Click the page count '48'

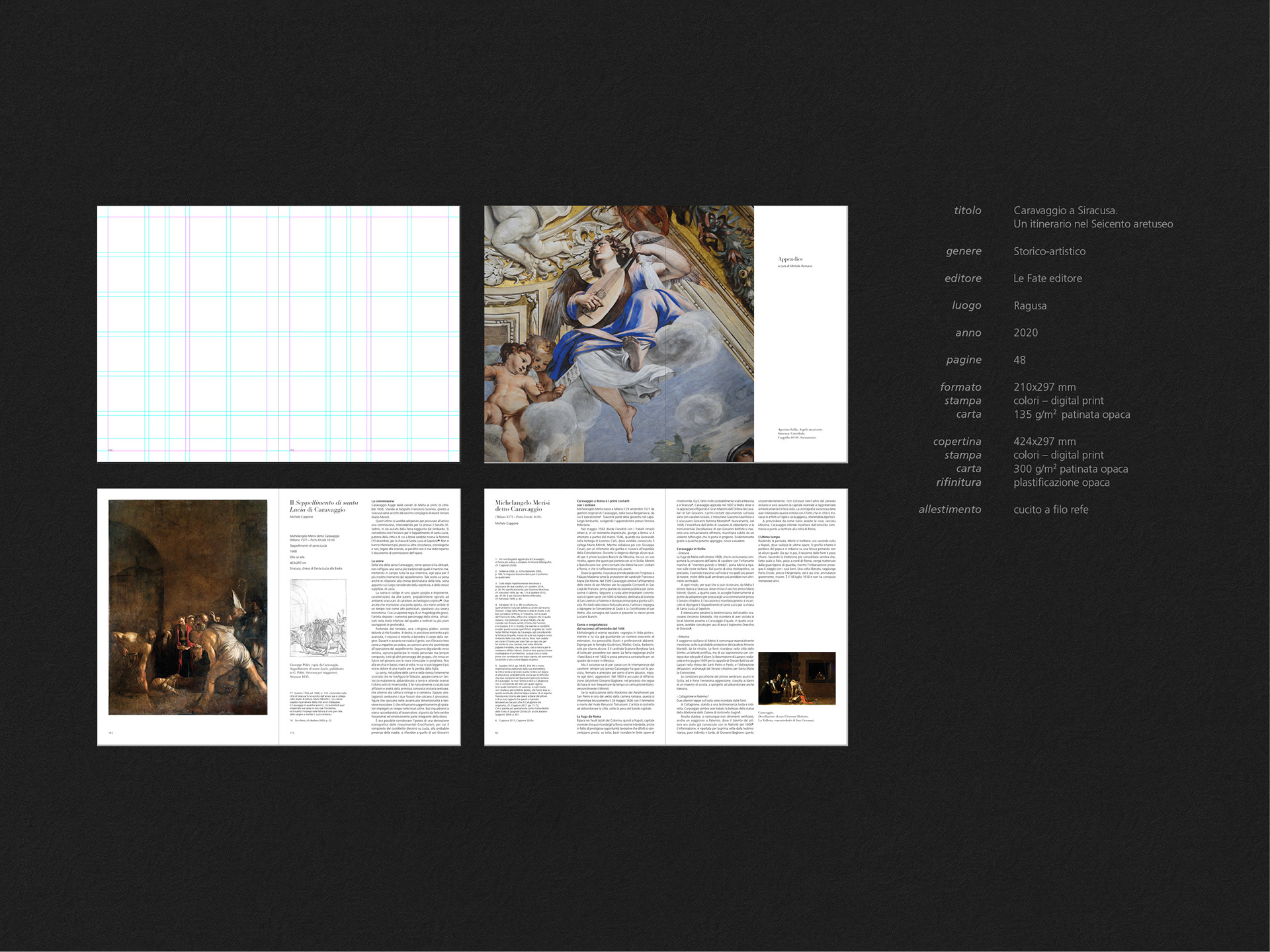(1019, 360)
